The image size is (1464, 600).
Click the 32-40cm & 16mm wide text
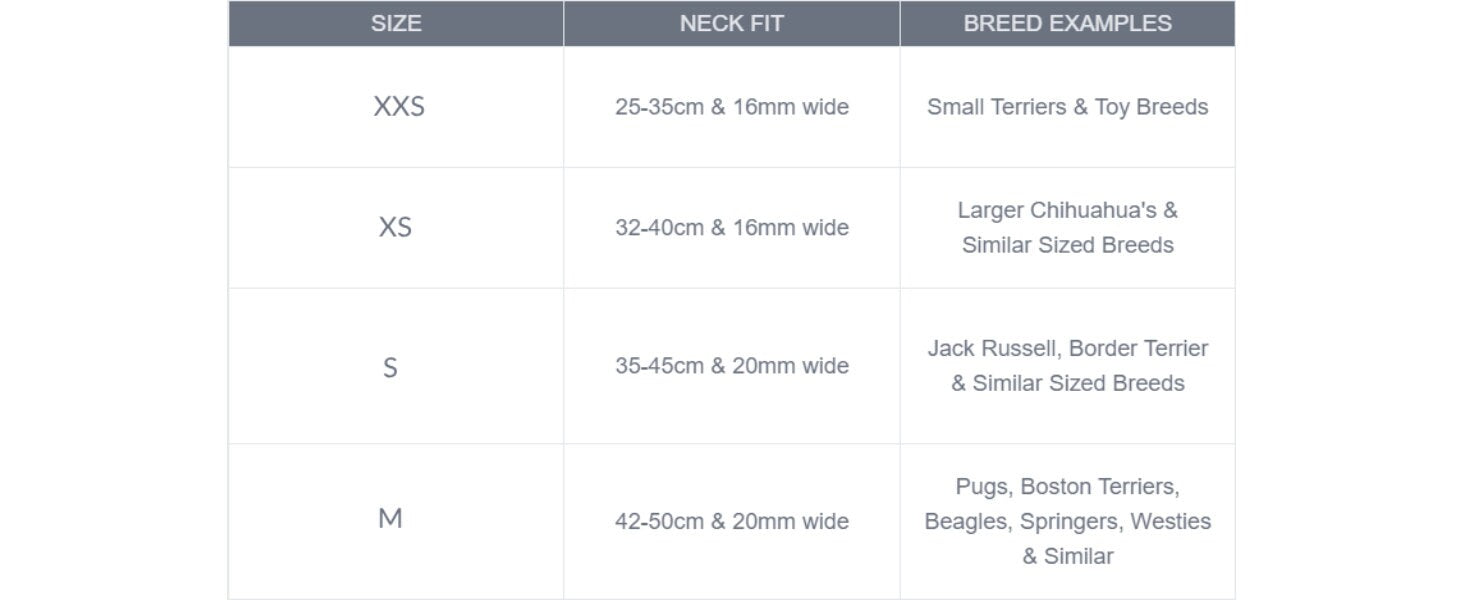[x=731, y=228]
